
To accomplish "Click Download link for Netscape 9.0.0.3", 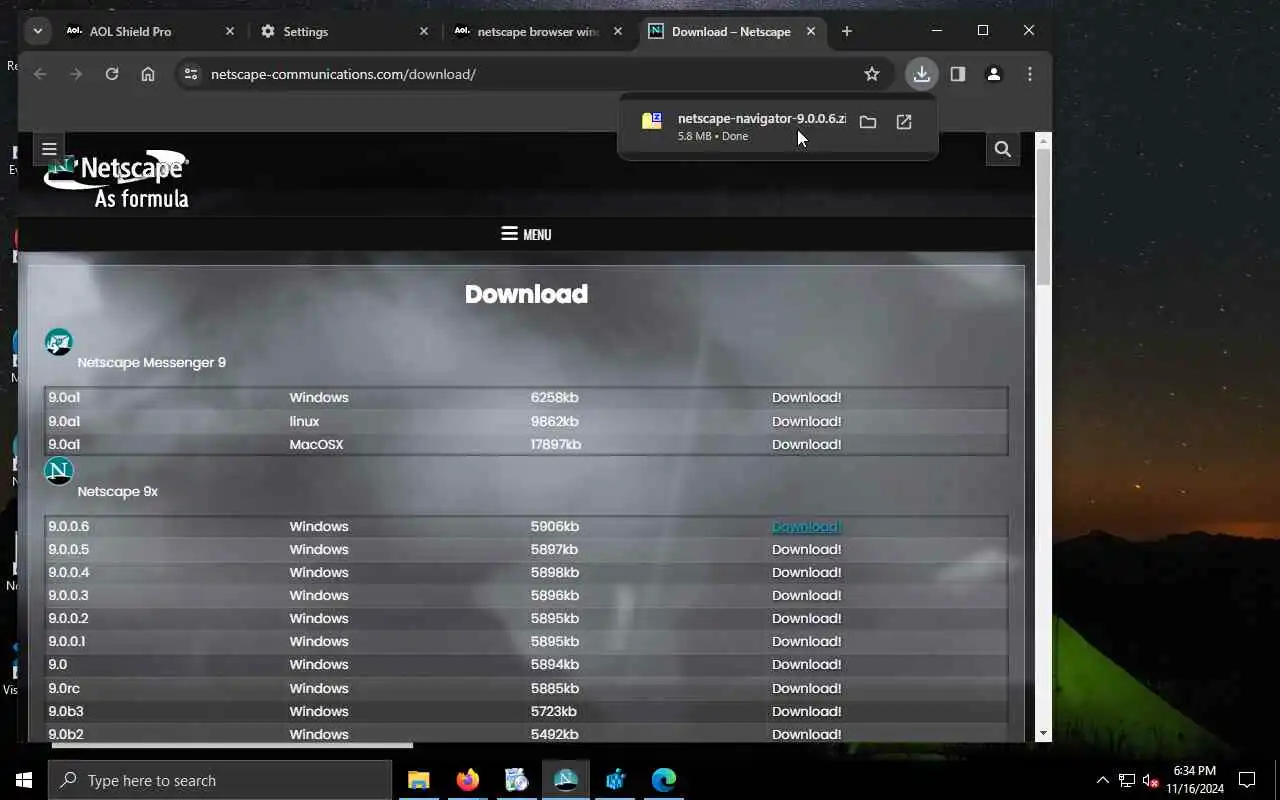I will pyautogui.click(x=806, y=595).
